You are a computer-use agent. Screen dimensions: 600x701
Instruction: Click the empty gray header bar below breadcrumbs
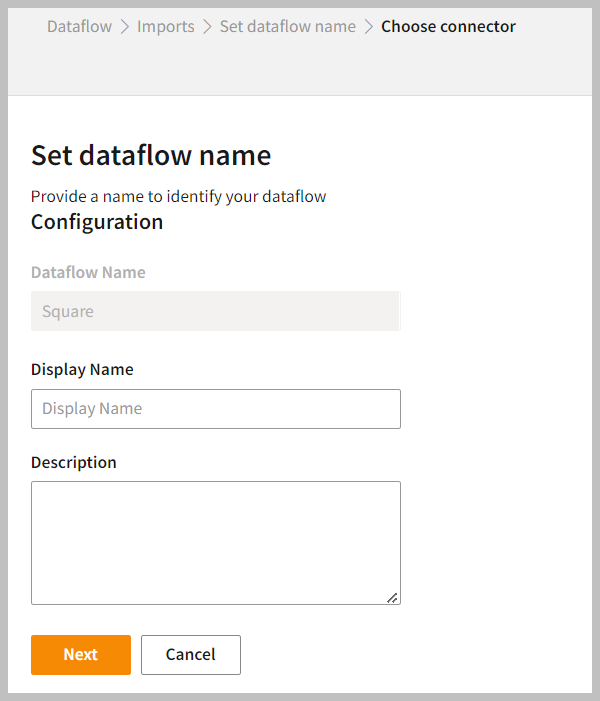click(x=300, y=70)
